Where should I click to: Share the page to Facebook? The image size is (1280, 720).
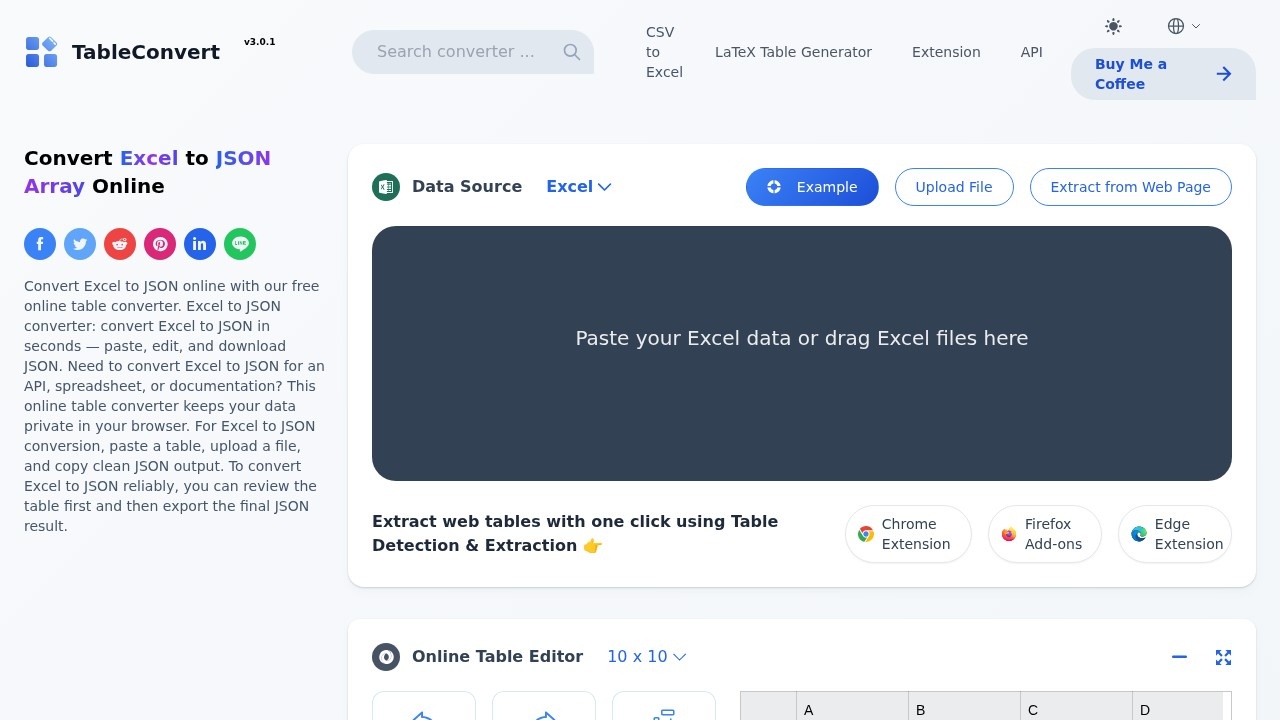pos(40,244)
